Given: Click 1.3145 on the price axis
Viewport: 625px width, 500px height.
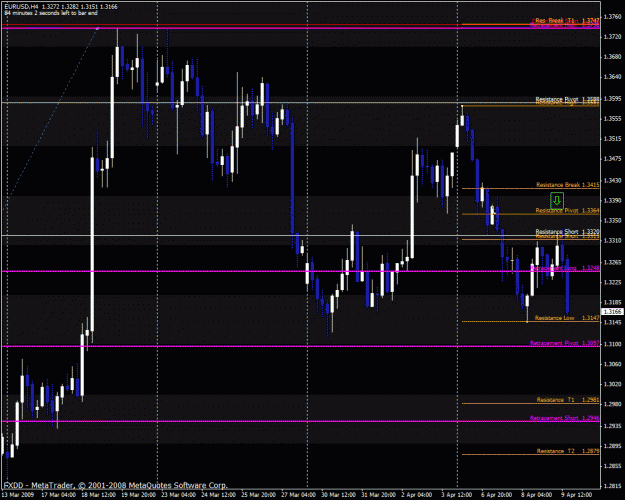Looking at the screenshot, I should click(x=613, y=322).
